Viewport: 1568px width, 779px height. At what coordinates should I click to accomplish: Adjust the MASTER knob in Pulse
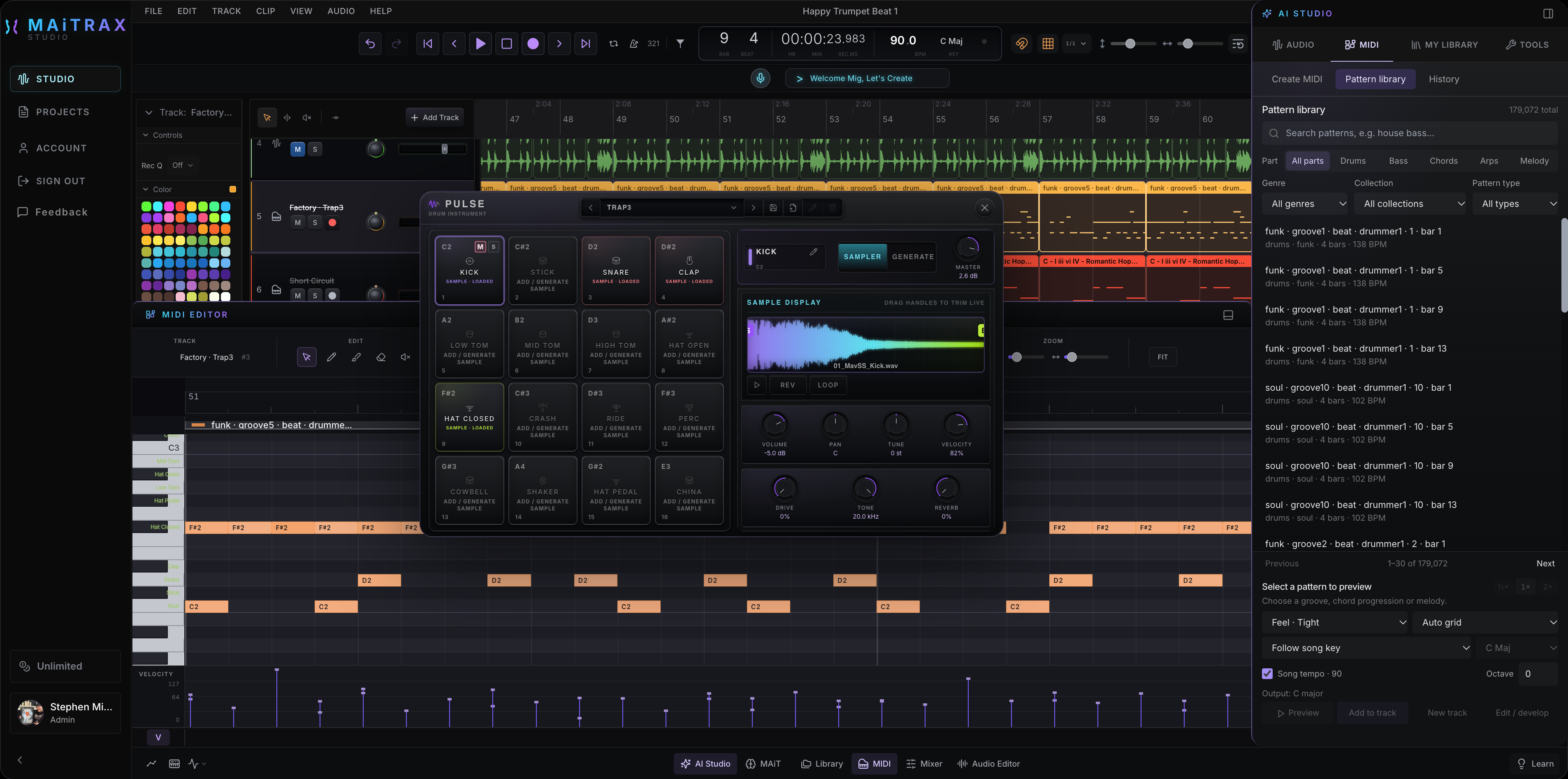968,248
